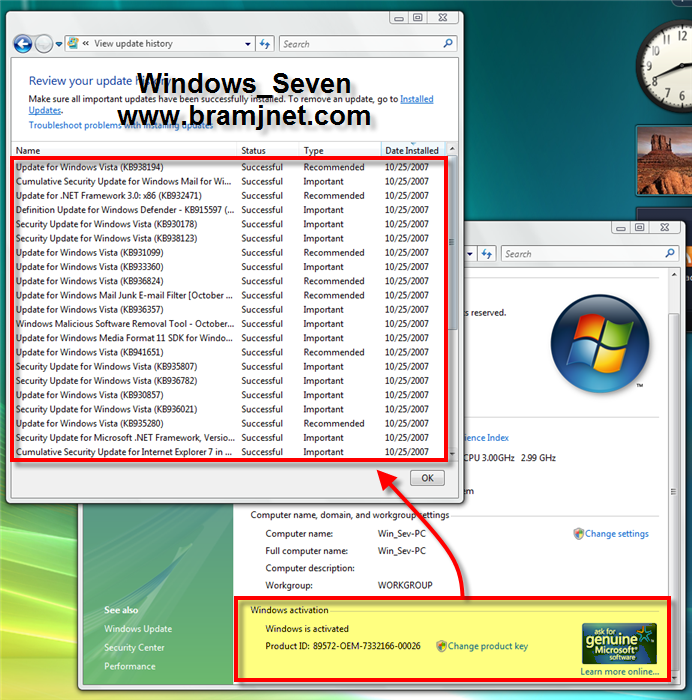Screen dimensions: 692x700
Task: Select Security Update for Microsoft .NET Framework row
Action: (229, 438)
